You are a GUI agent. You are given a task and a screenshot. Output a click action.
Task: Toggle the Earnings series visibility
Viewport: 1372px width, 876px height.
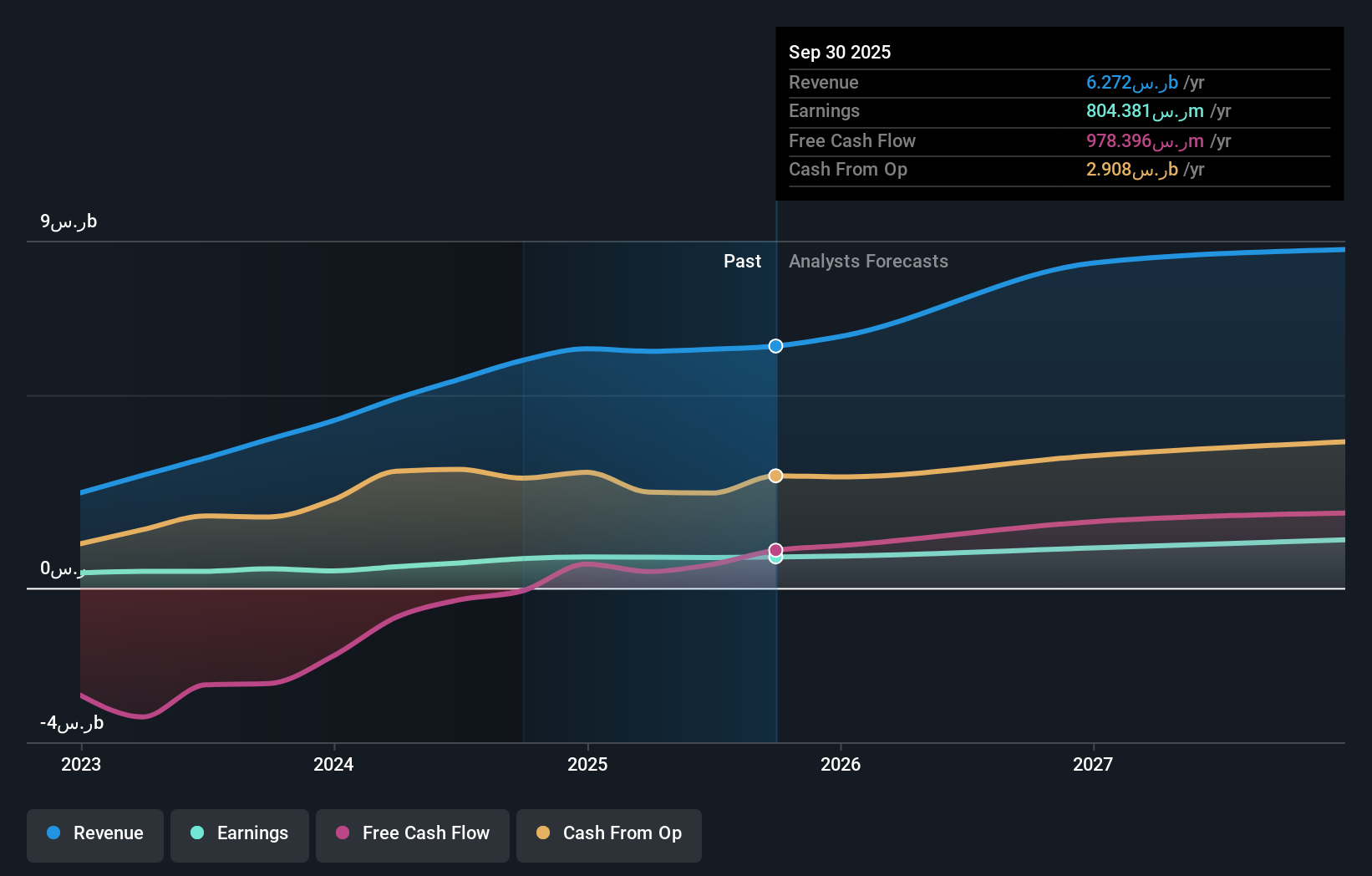tap(240, 833)
